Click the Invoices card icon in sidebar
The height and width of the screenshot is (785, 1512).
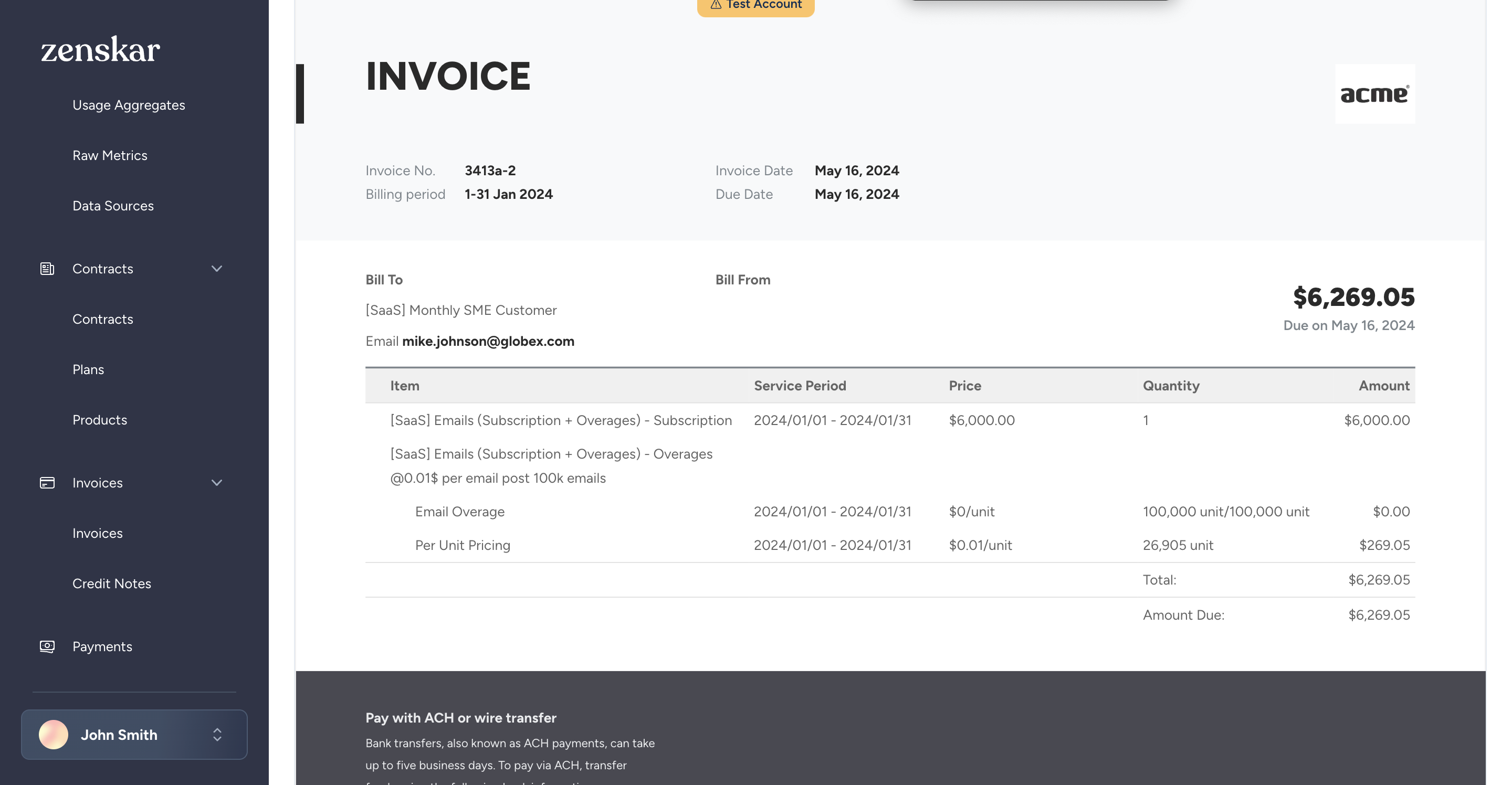tap(48, 482)
